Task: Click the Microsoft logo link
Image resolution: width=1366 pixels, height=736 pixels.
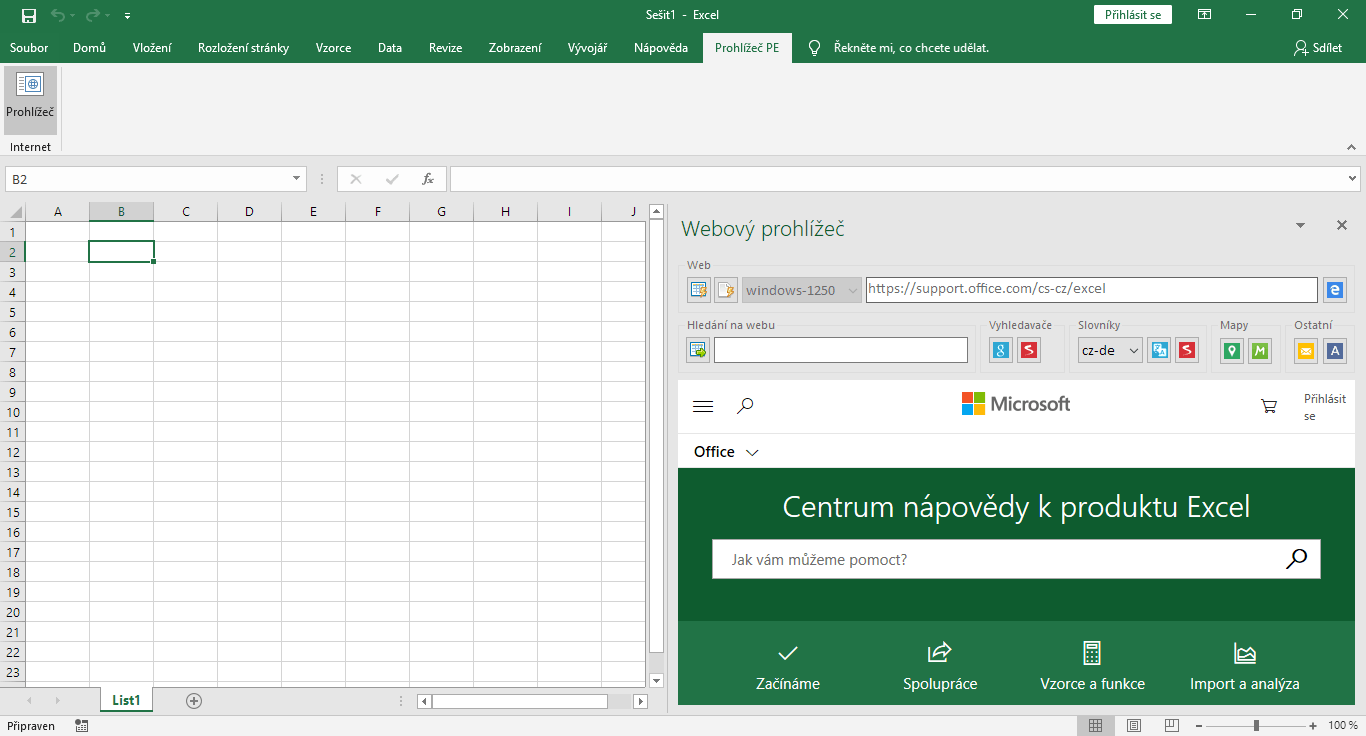Action: [1016, 404]
